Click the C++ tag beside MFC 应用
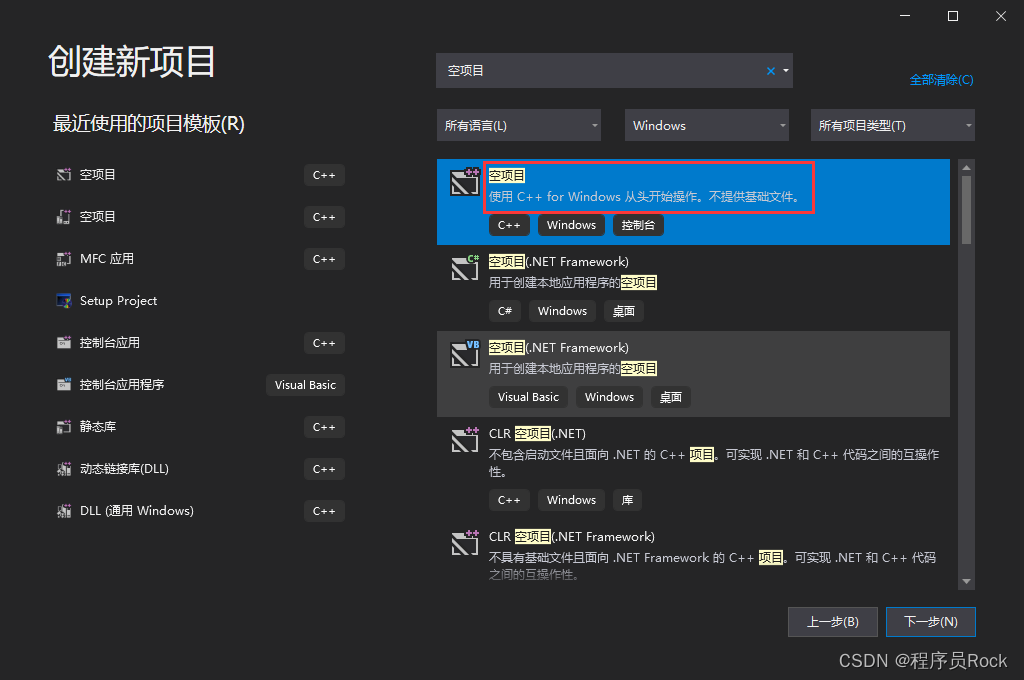 click(324, 259)
